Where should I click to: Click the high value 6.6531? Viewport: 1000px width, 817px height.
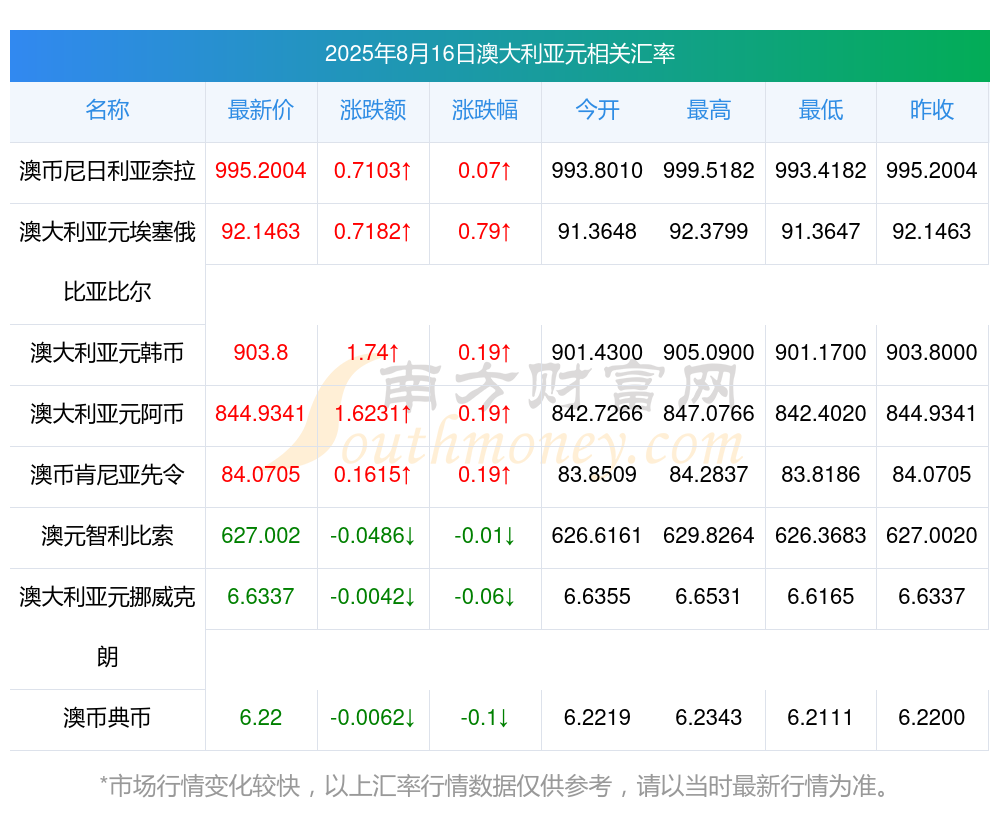(x=709, y=597)
